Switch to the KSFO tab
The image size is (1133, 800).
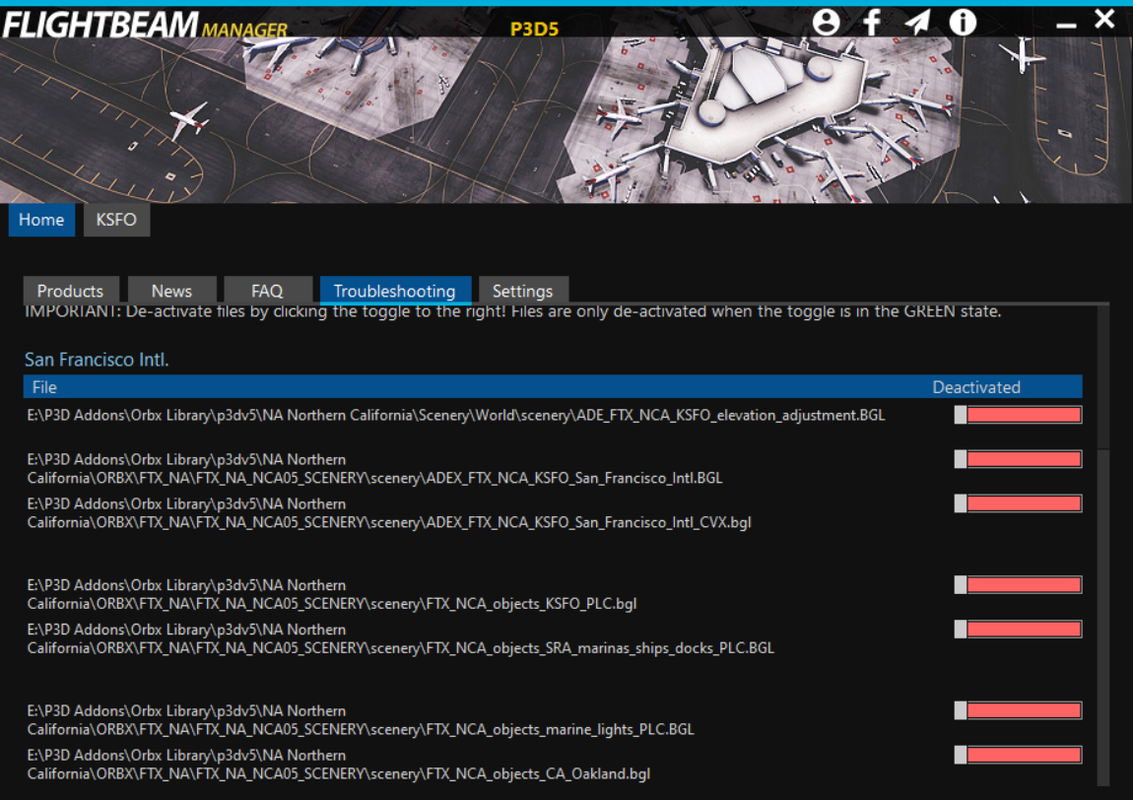pyautogui.click(x=116, y=220)
